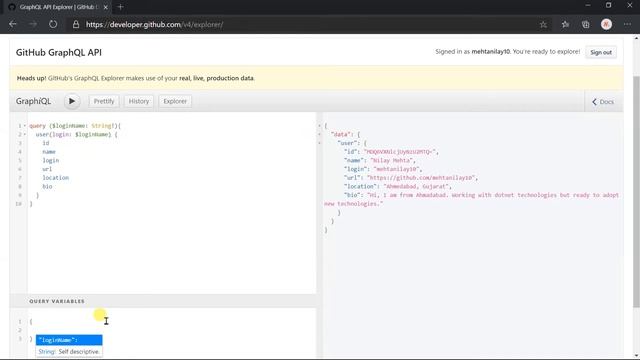Open the History panel
This screenshot has width=640, height=360.
tap(139, 101)
